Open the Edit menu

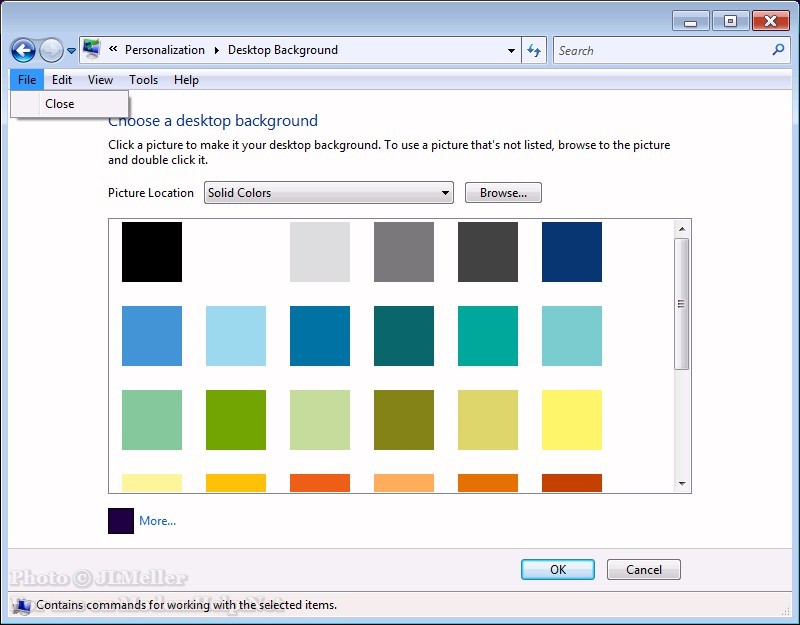(x=62, y=80)
